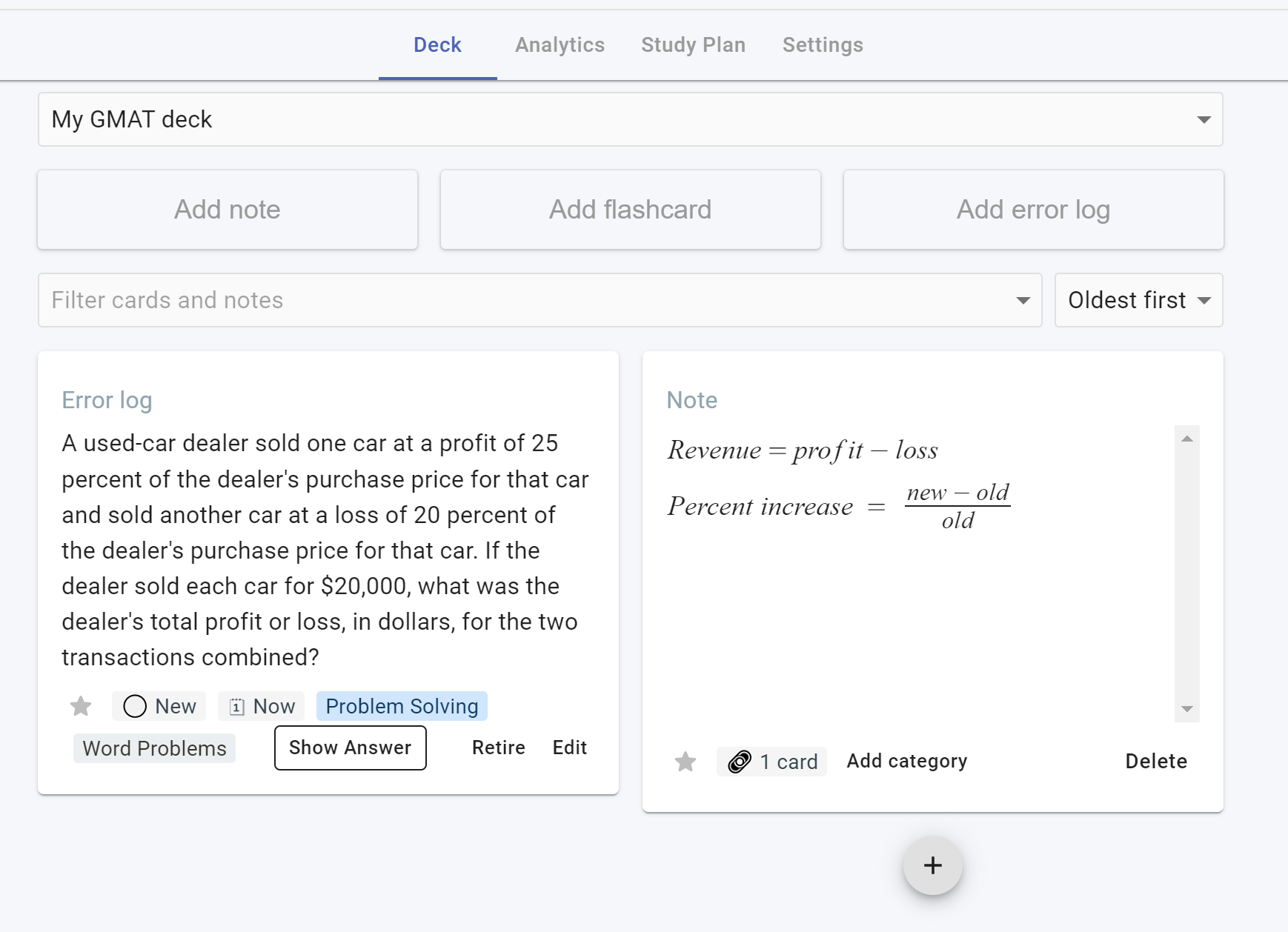Go to the Study Plan tab
The width and height of the screenshot is (1288, 932).
tap(694, 45)
